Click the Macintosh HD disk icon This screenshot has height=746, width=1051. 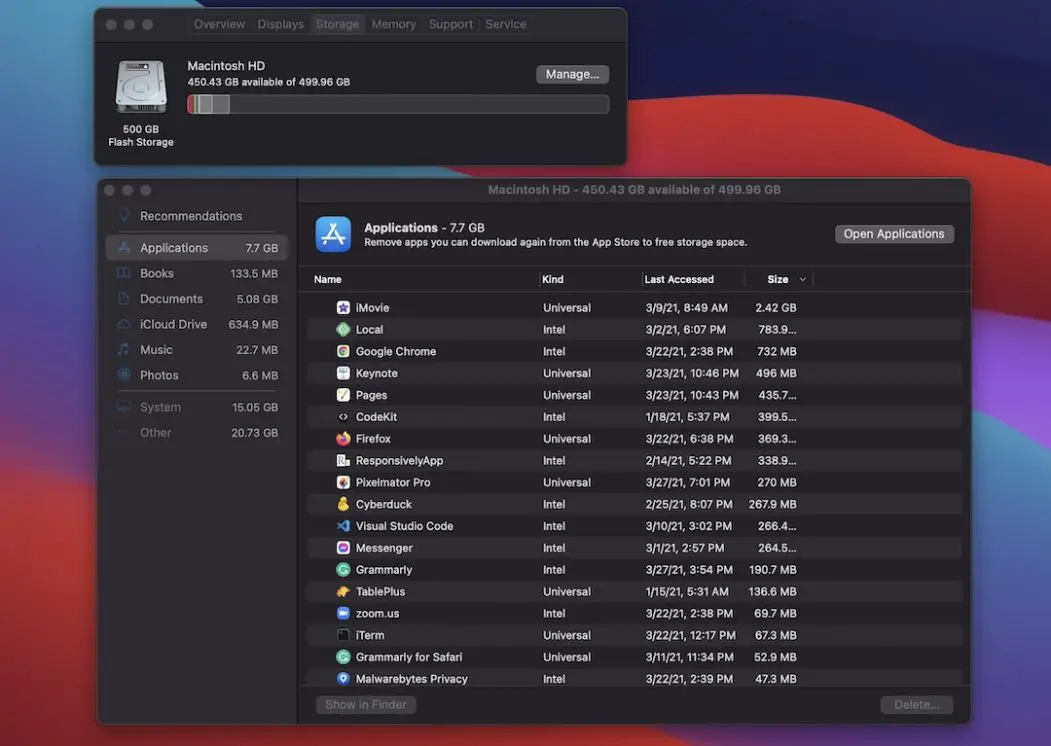tap(140, 87)
